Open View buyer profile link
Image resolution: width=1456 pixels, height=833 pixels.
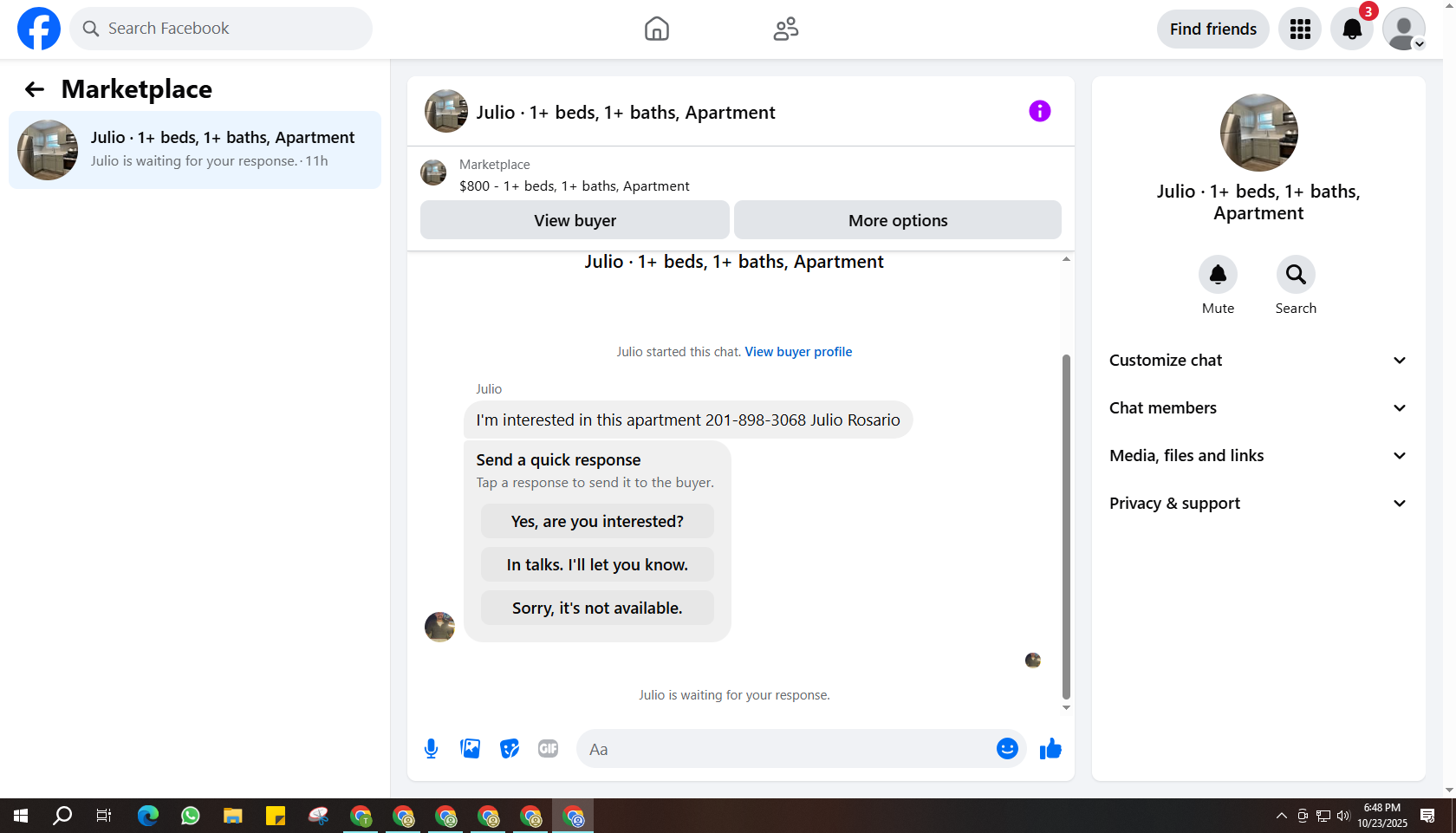coord(798,352)
